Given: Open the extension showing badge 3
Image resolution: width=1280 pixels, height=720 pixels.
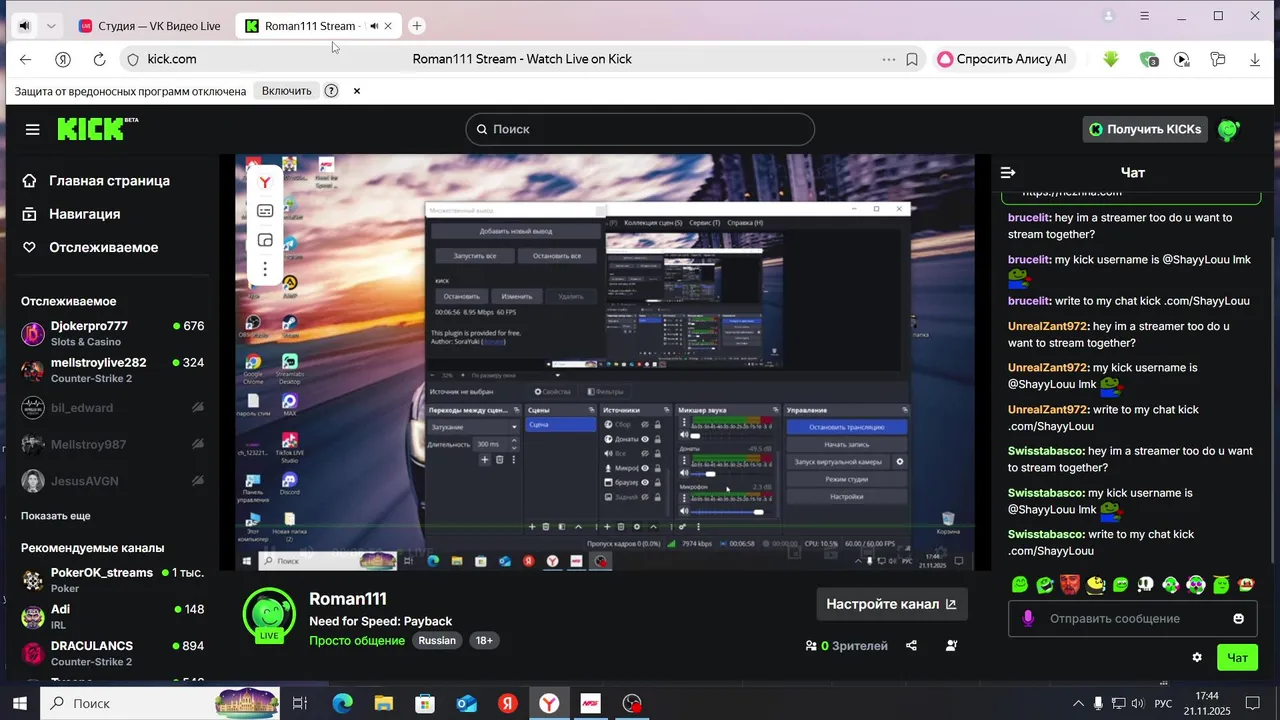Looking at the screenshot, I should tap(1148, 59).
